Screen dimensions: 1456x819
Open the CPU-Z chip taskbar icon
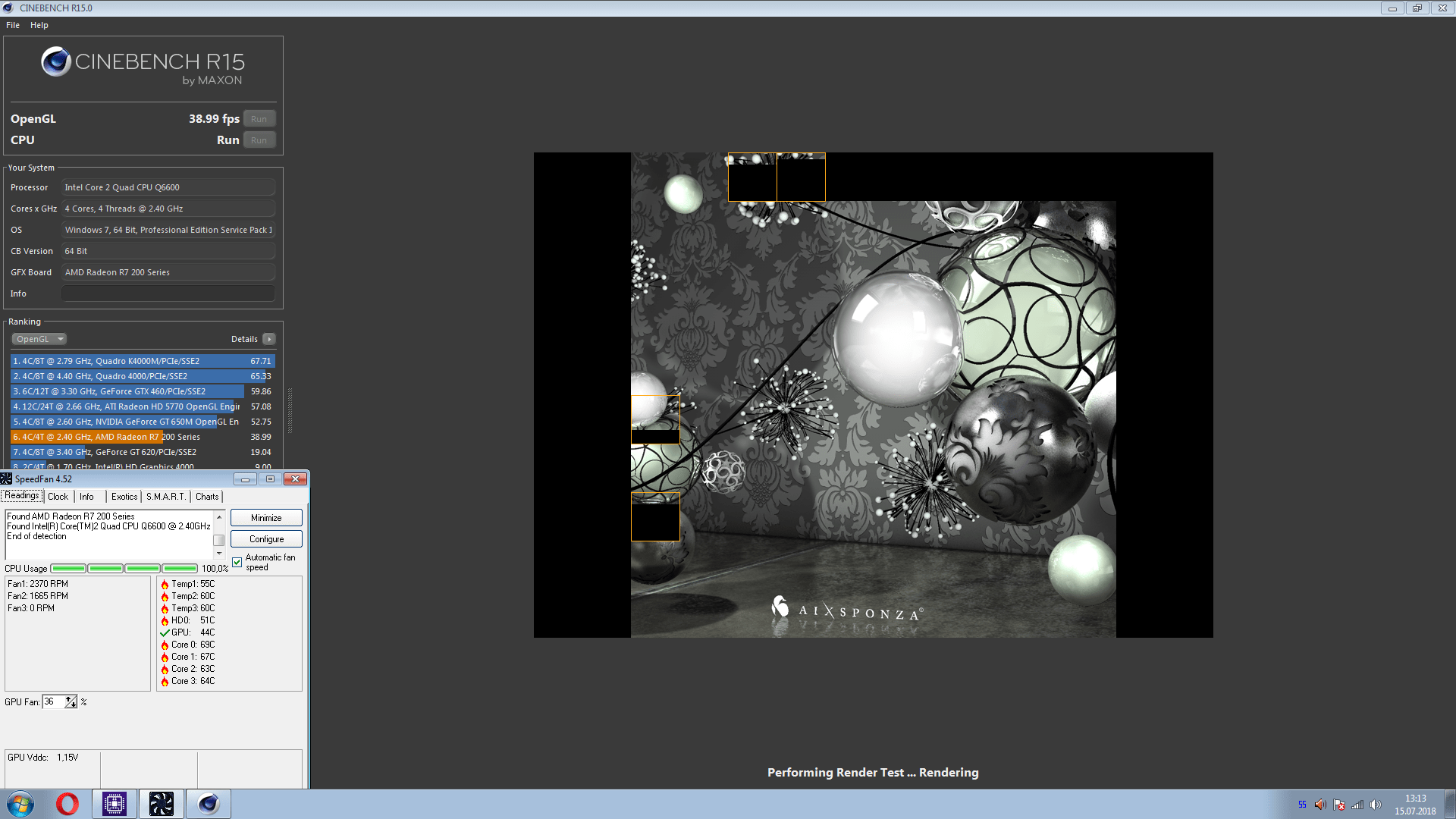[x=115, y=804]
